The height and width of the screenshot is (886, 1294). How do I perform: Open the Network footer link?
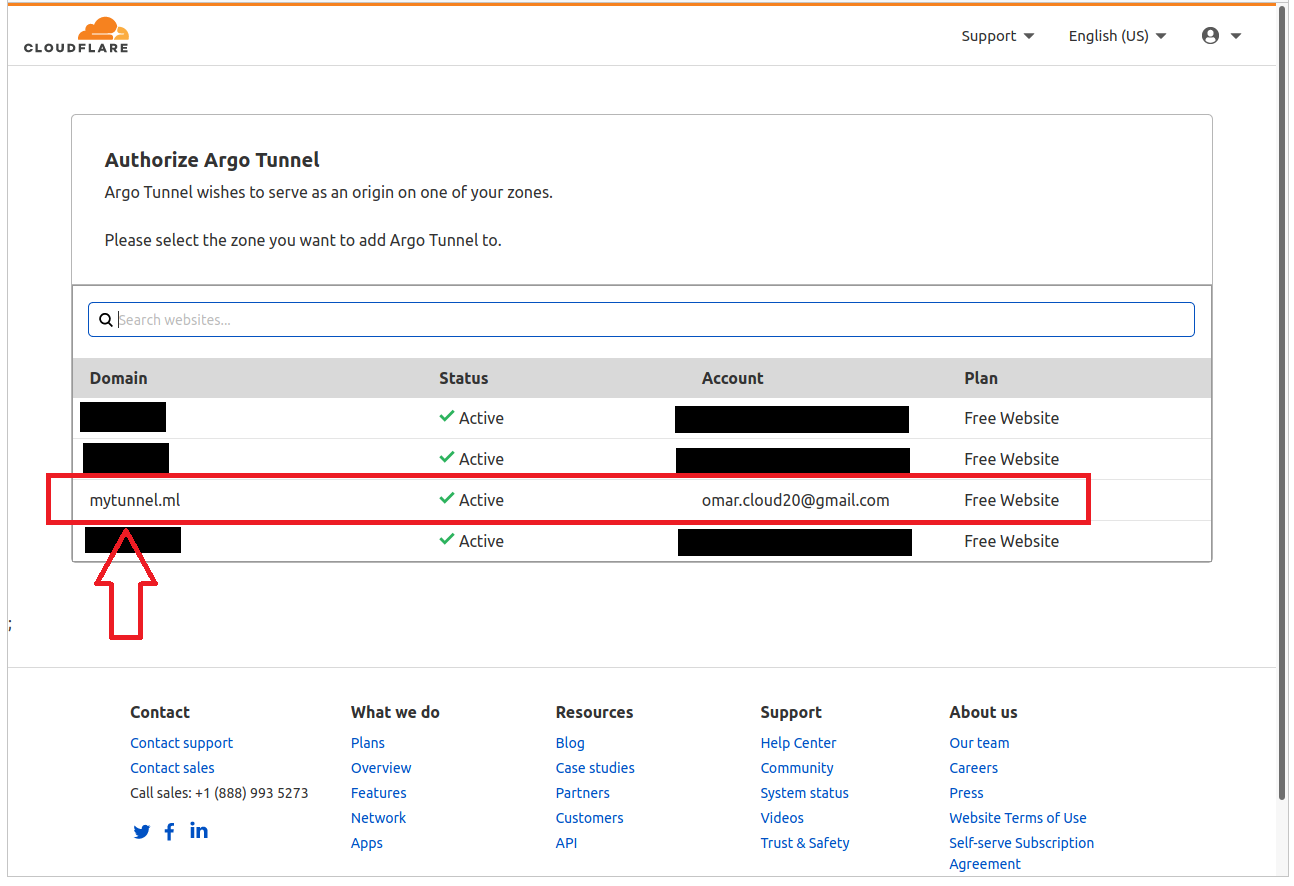(x=378, y=818)
